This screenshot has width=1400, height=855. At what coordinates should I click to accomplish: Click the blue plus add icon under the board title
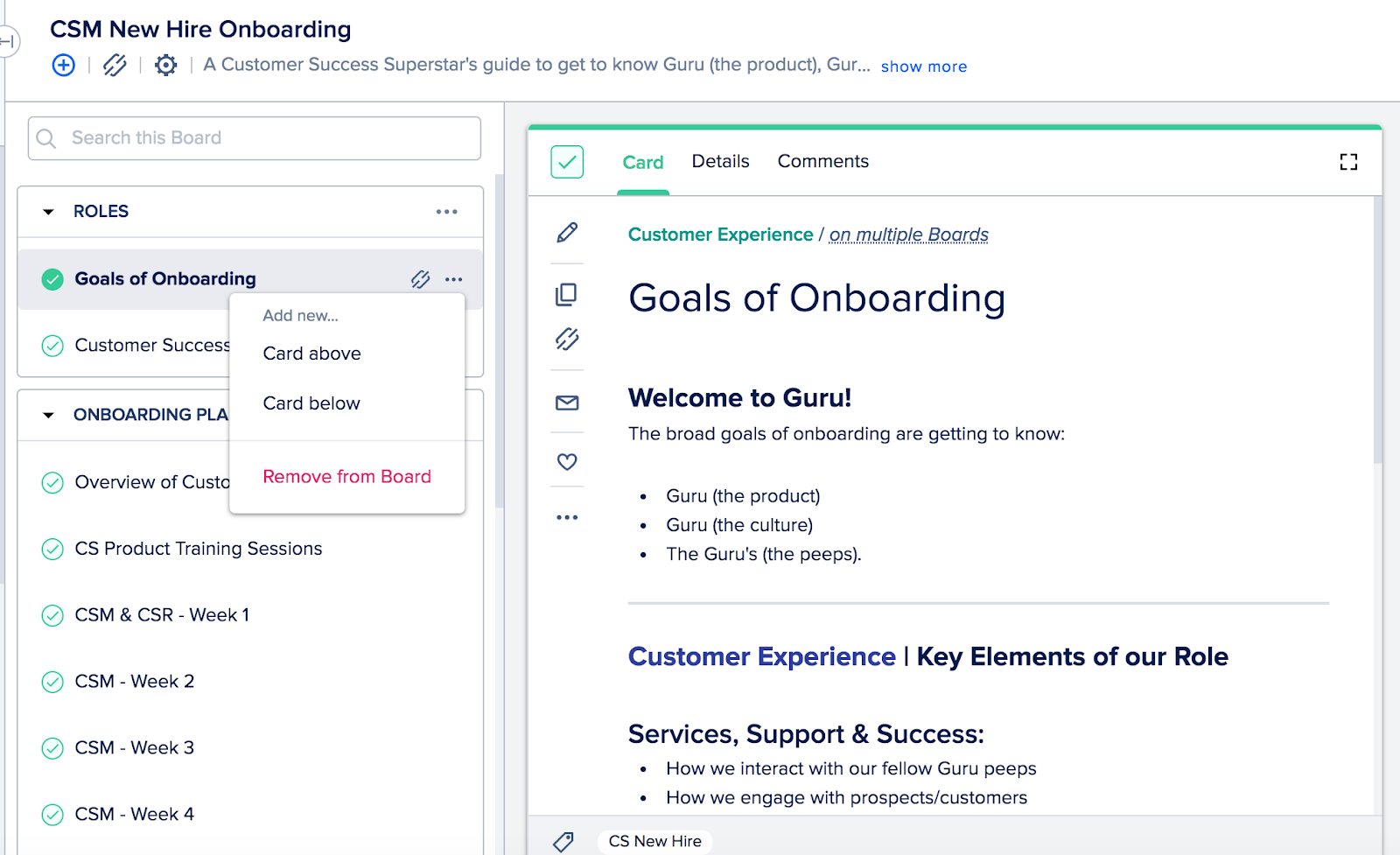(x=64, y=65)
